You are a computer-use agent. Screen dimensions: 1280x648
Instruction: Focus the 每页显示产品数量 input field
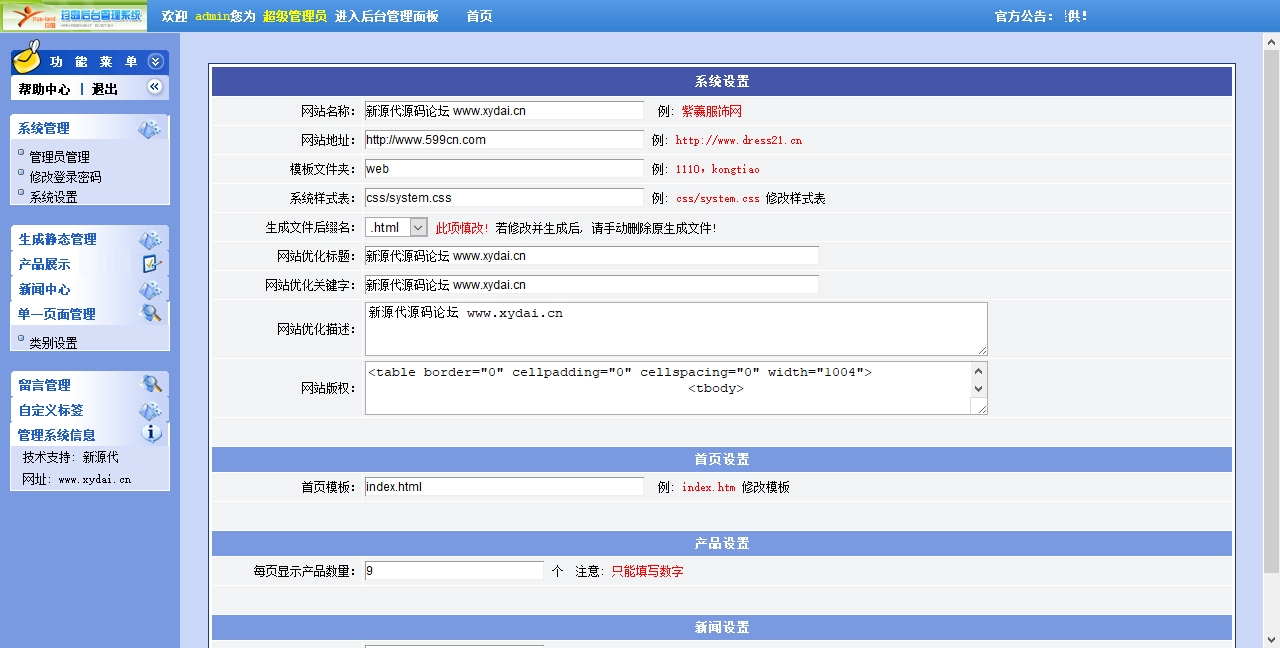pos(454,571)
